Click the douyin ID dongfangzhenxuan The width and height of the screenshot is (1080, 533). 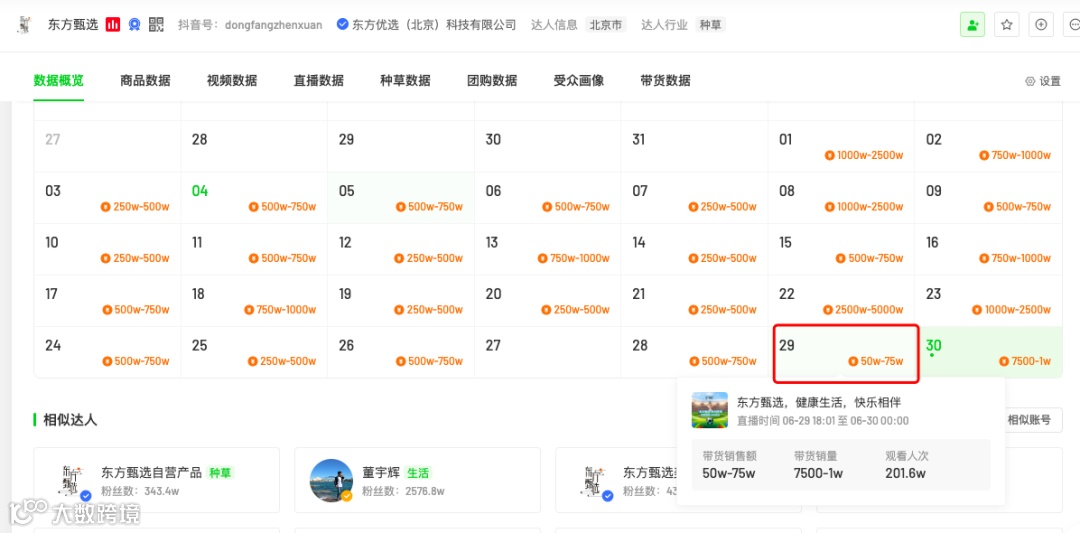(274, 25)
